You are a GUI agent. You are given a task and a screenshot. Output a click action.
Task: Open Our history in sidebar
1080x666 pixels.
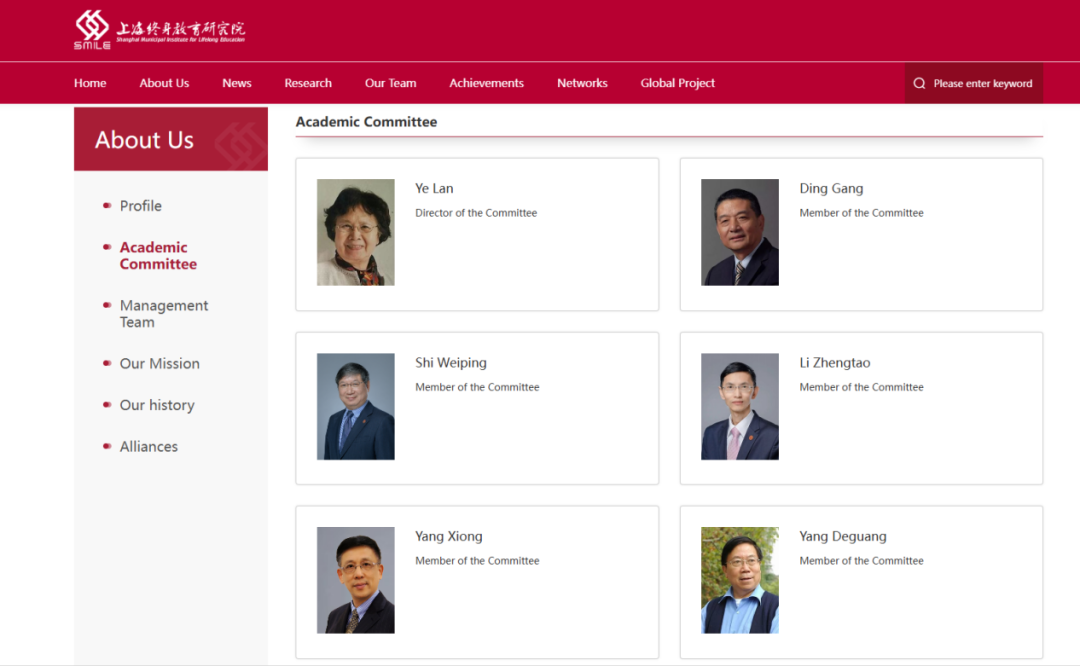(x=157, y=405)
